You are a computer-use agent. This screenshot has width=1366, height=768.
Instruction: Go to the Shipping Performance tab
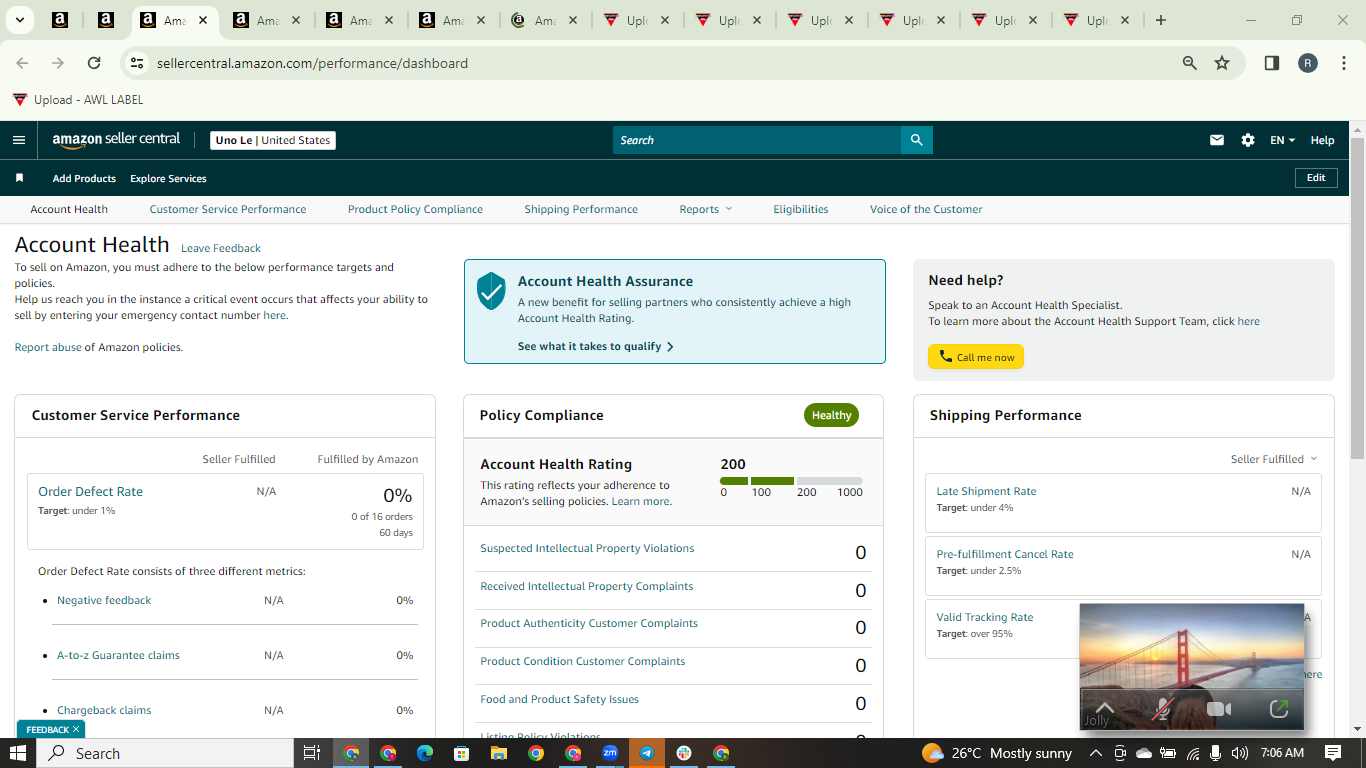pyautogui.click(x=581, y=209)
